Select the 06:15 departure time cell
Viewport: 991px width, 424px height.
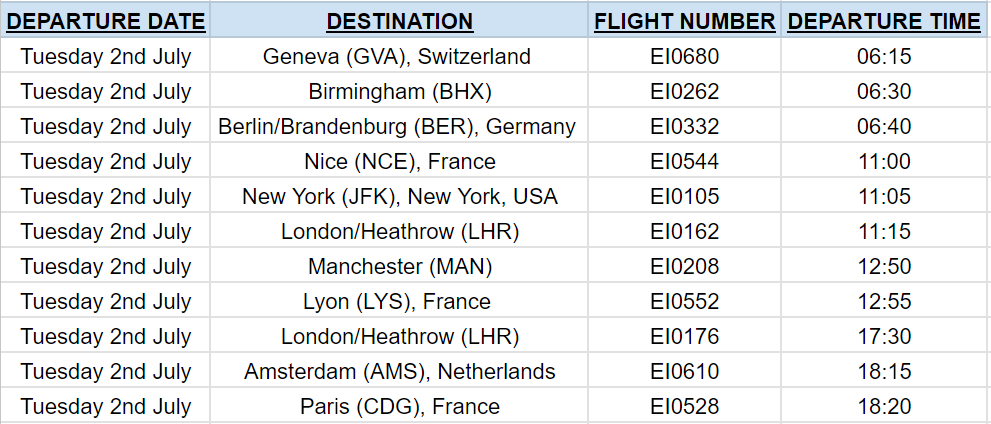coord(884,56)
